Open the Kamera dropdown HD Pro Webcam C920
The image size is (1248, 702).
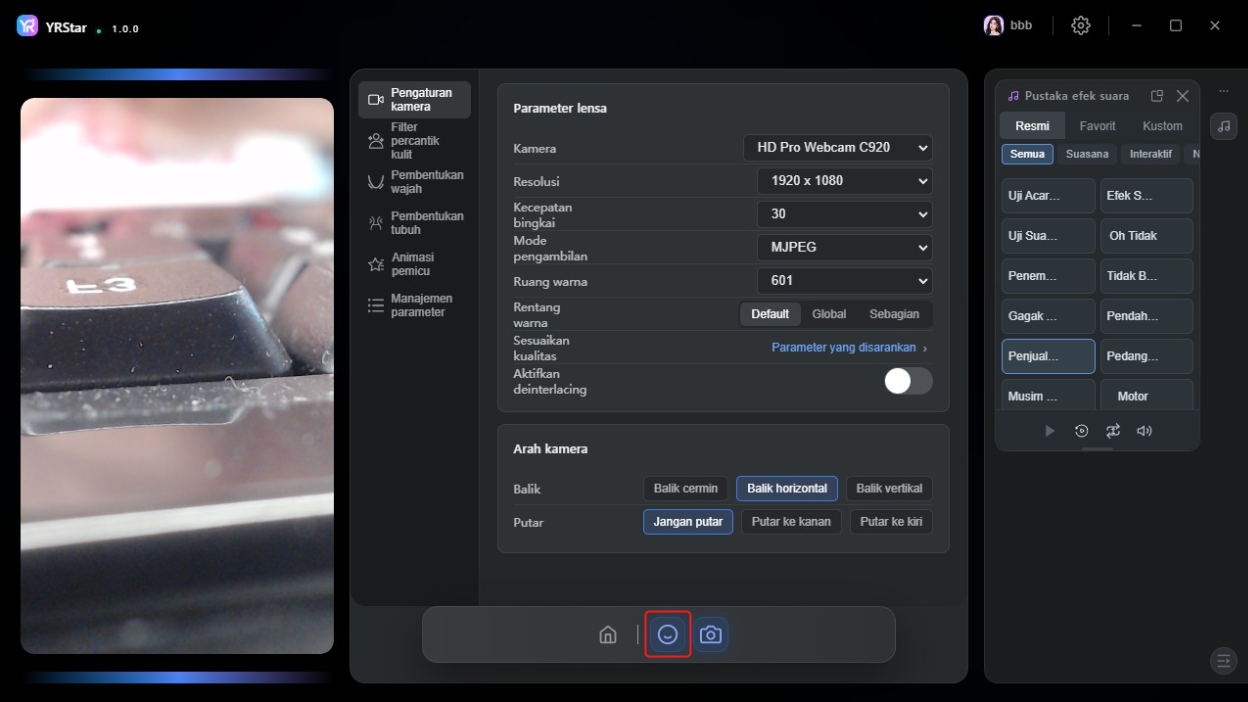(x=838, y=148)
